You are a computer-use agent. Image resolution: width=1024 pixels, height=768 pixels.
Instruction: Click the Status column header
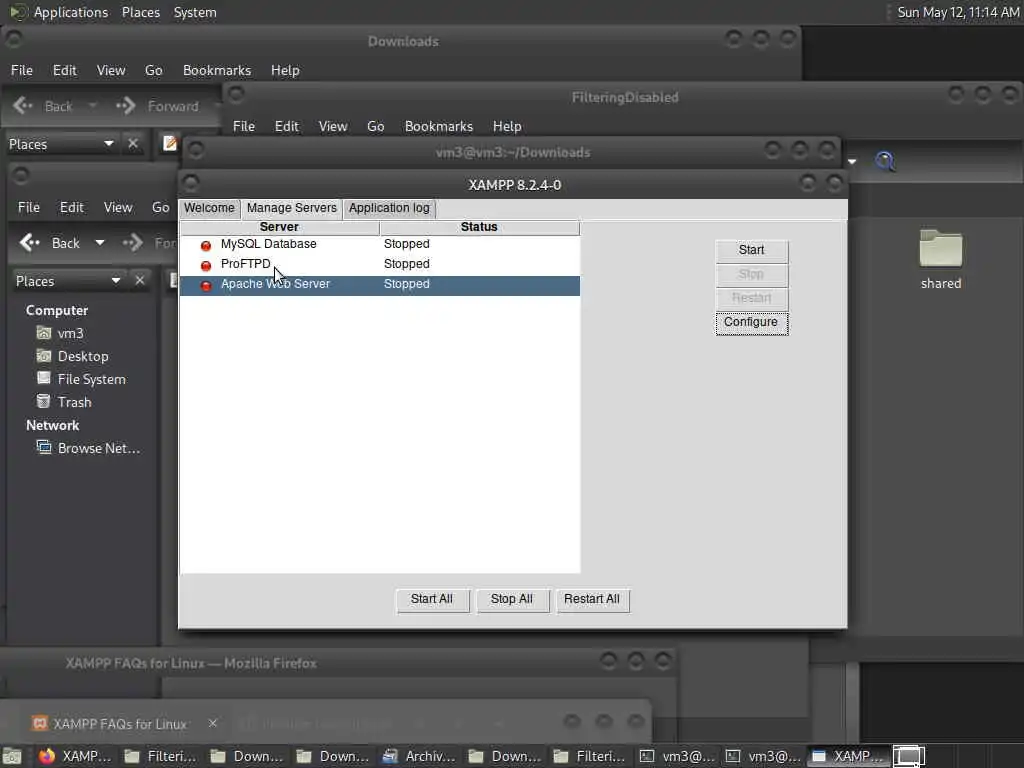point(479,227)
